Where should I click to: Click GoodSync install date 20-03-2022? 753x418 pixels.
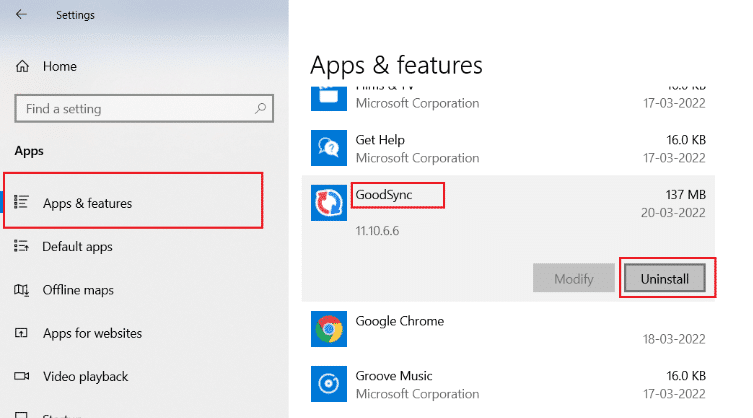(673, 212)
